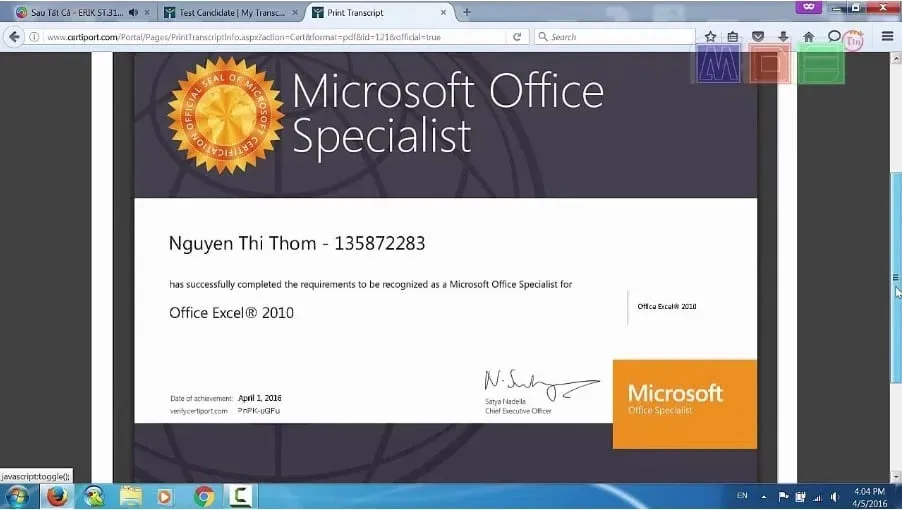
Task: Save page to Pocket icon
Action: [x=758, y=37]
